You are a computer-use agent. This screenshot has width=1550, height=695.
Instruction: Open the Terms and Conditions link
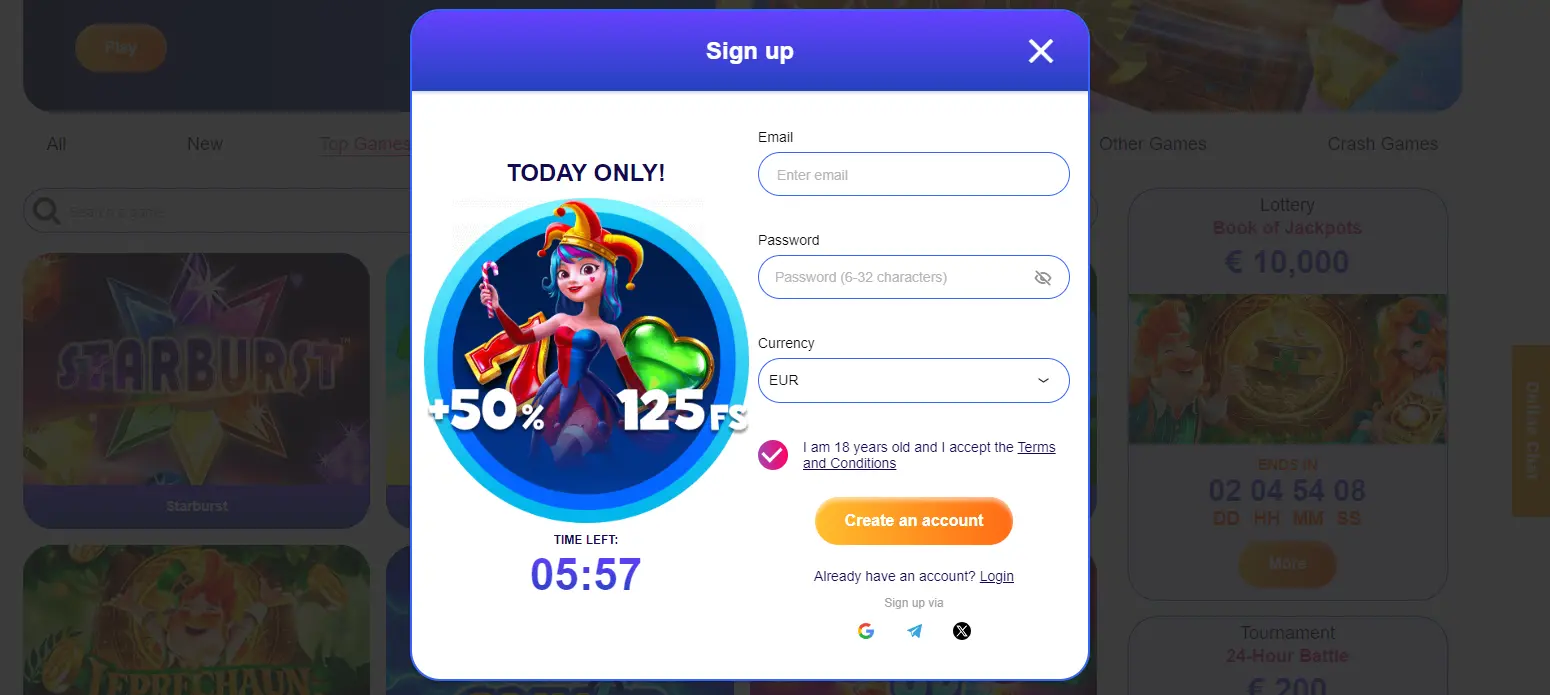point(929,455)
